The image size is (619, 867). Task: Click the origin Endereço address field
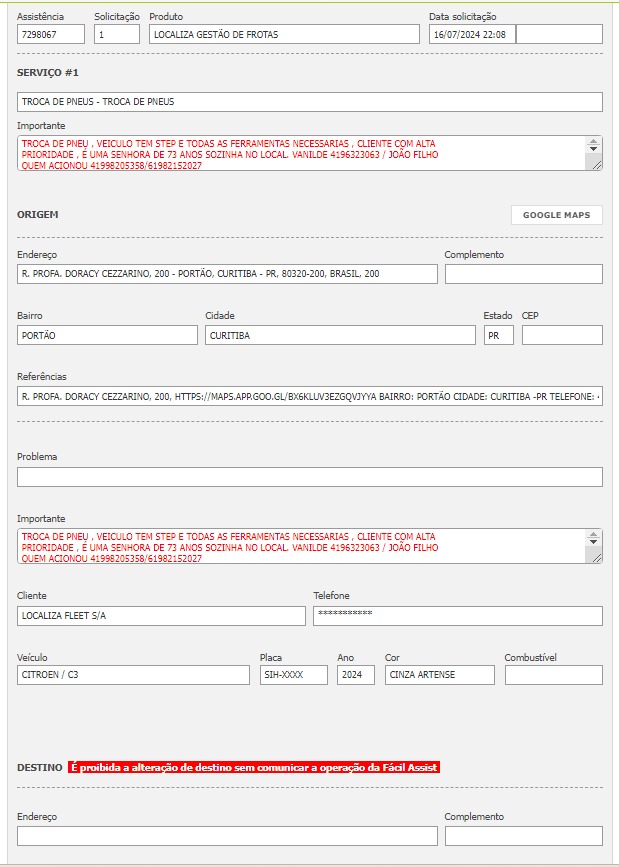[x=227, y=274]
